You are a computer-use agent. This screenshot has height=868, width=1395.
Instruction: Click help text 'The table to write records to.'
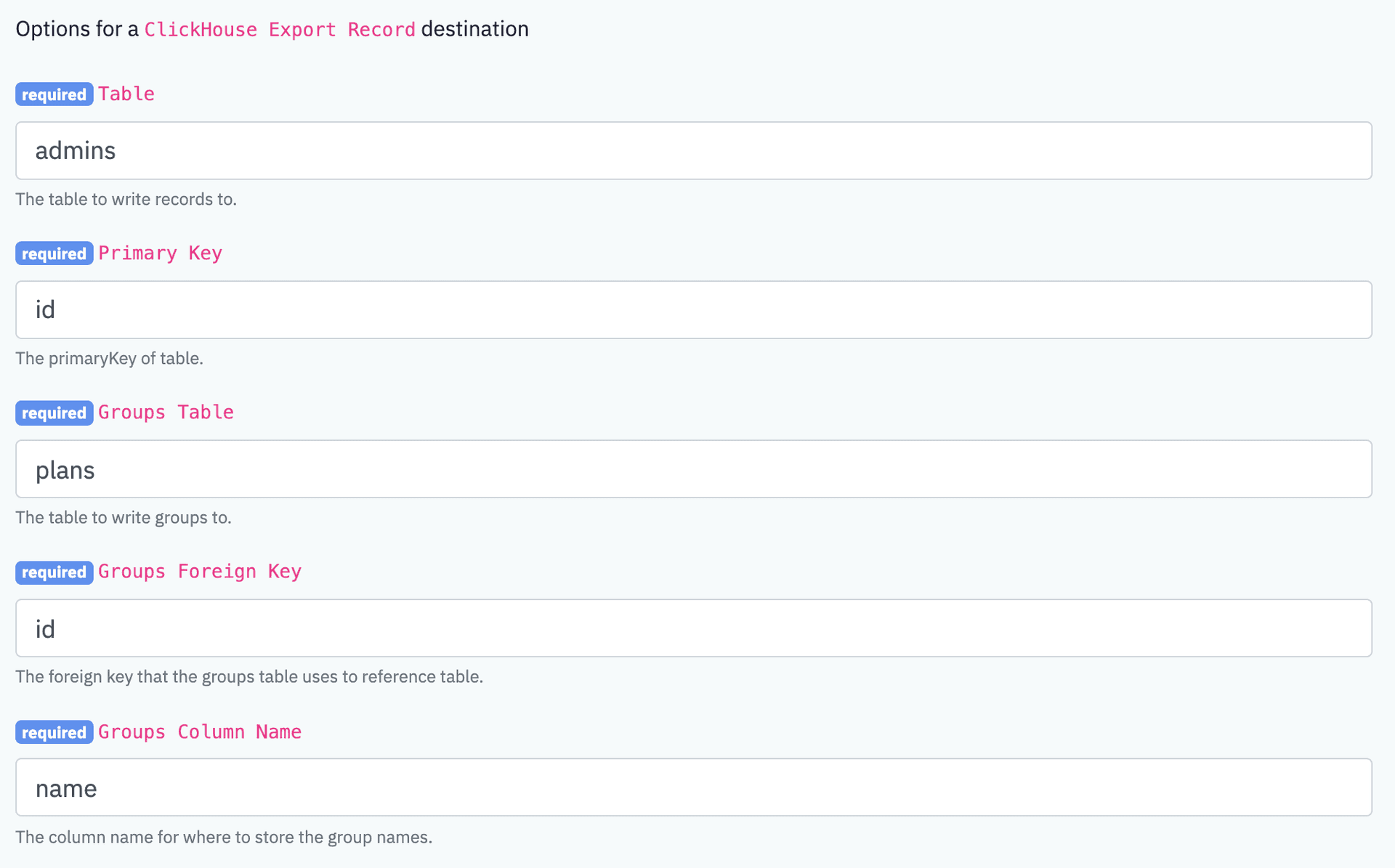126,199
